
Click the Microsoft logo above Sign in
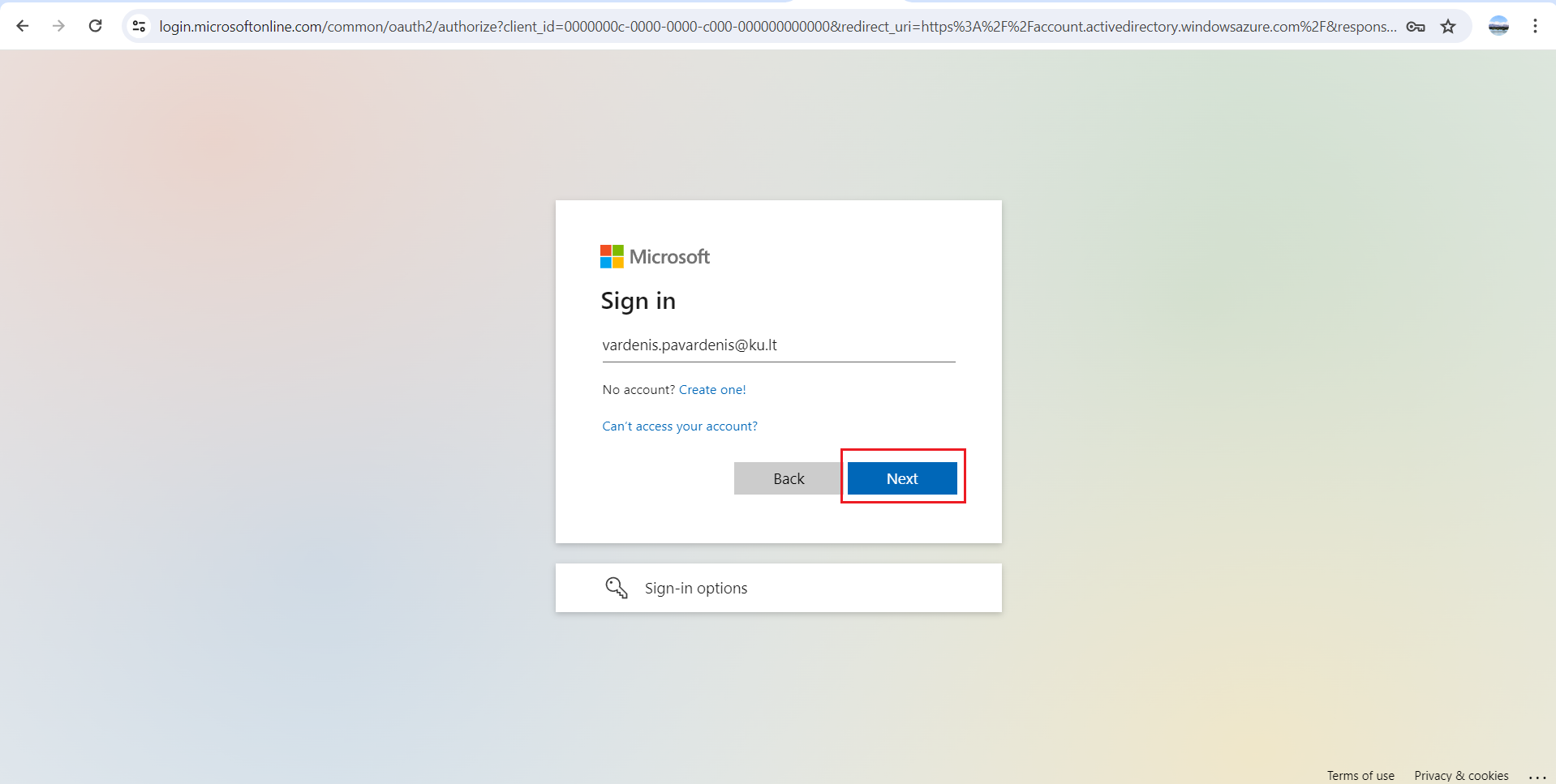click(x=654, y=256)
